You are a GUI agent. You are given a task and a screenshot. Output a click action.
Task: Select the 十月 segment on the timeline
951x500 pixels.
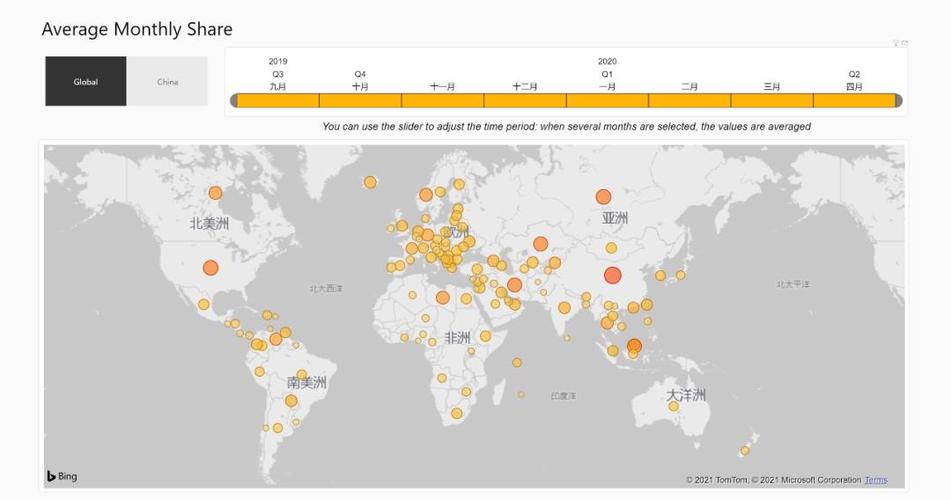360,101
